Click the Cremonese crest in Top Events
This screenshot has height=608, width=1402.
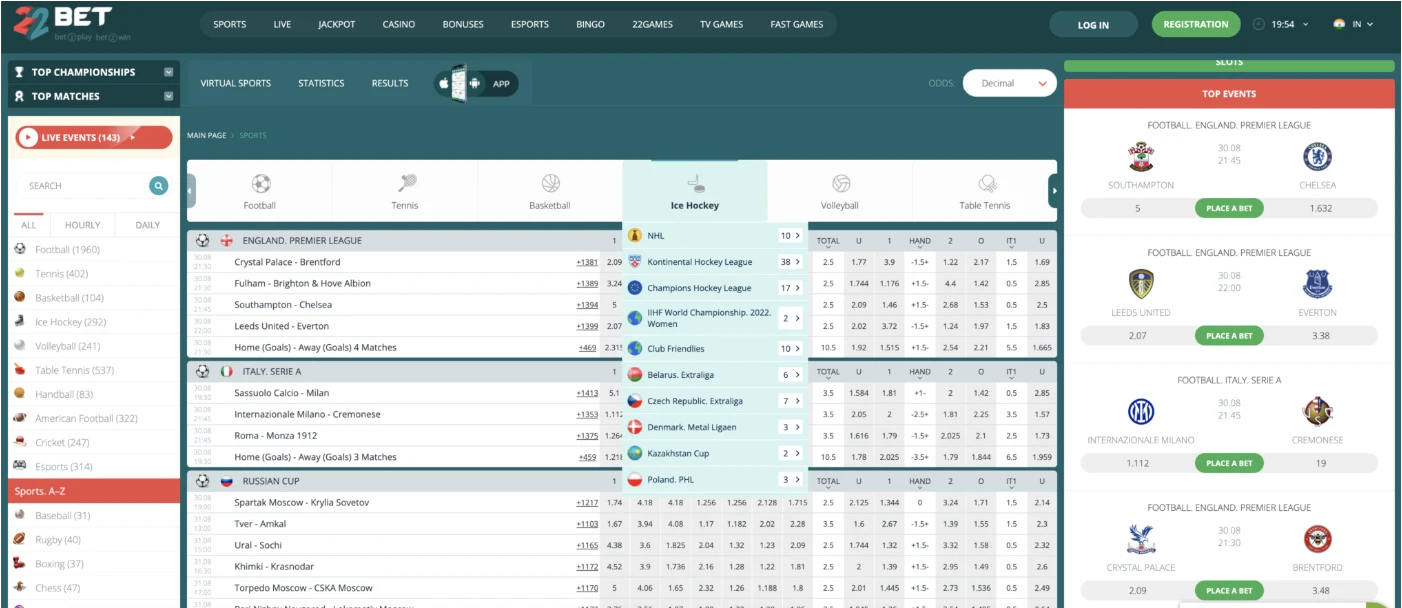(x=1318, y=411)
